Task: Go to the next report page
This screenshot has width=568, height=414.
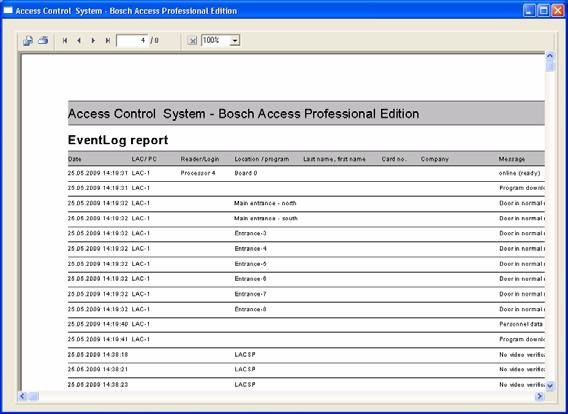Action: coord(93,41)
